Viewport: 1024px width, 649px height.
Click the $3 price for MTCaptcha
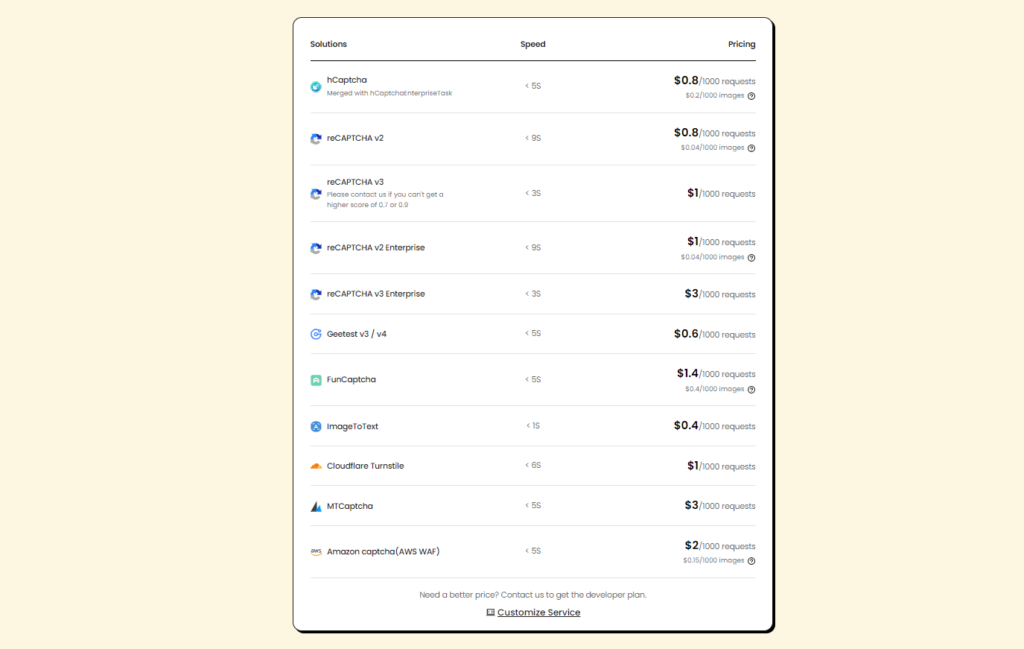pos(691,506)
